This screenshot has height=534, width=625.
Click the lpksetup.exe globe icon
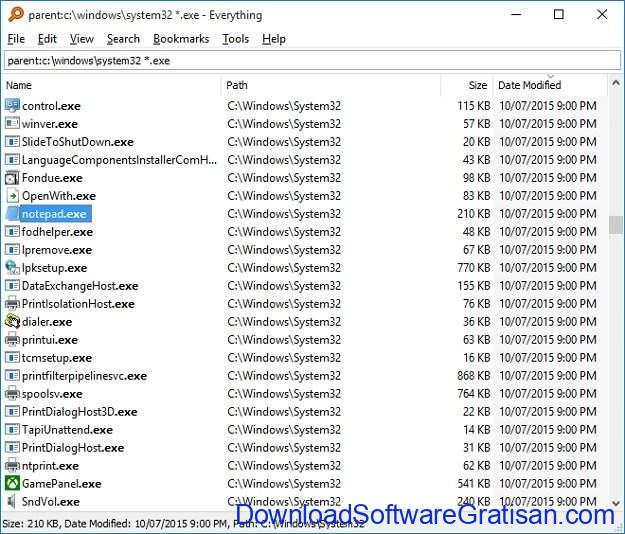12,268
